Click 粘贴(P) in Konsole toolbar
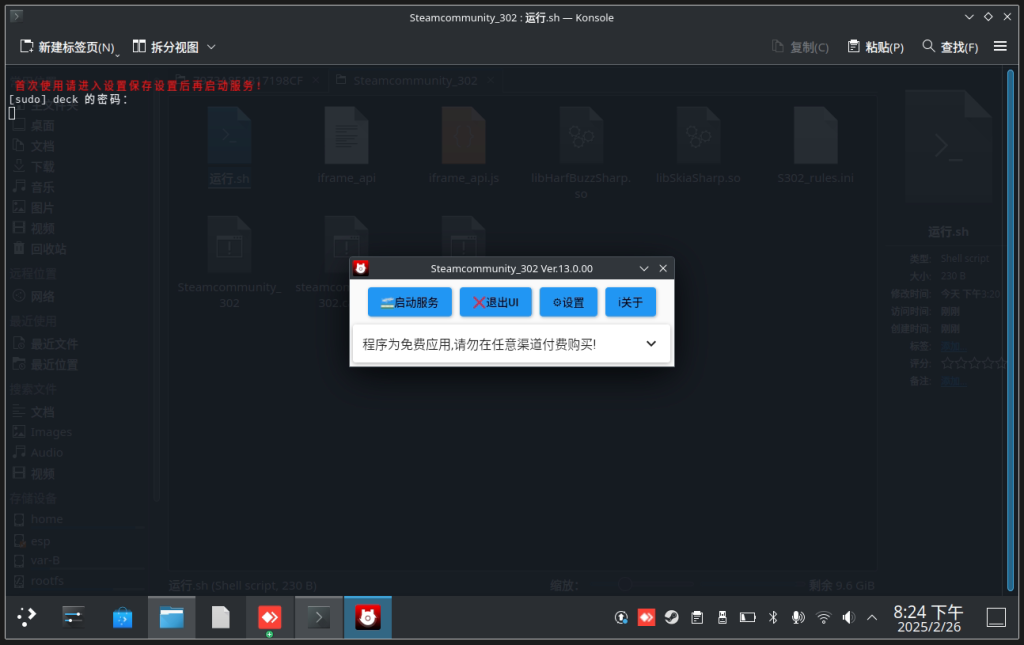Image resolution: width=1024 pixels, height=645 pixels. tap(876, 47)
